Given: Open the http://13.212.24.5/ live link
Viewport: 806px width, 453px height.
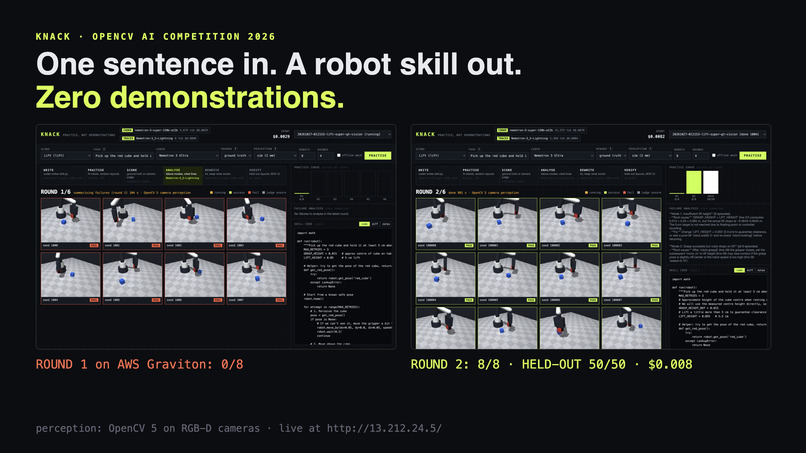Looking at the screenshot, I should point(384,428).
